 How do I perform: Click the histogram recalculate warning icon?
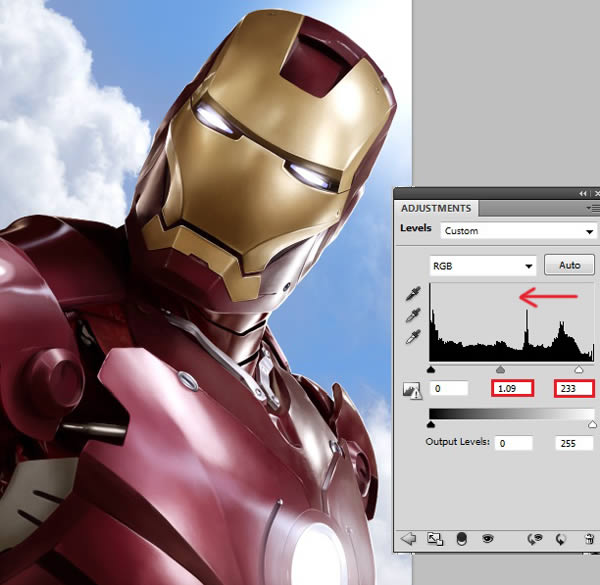[412, 391]
